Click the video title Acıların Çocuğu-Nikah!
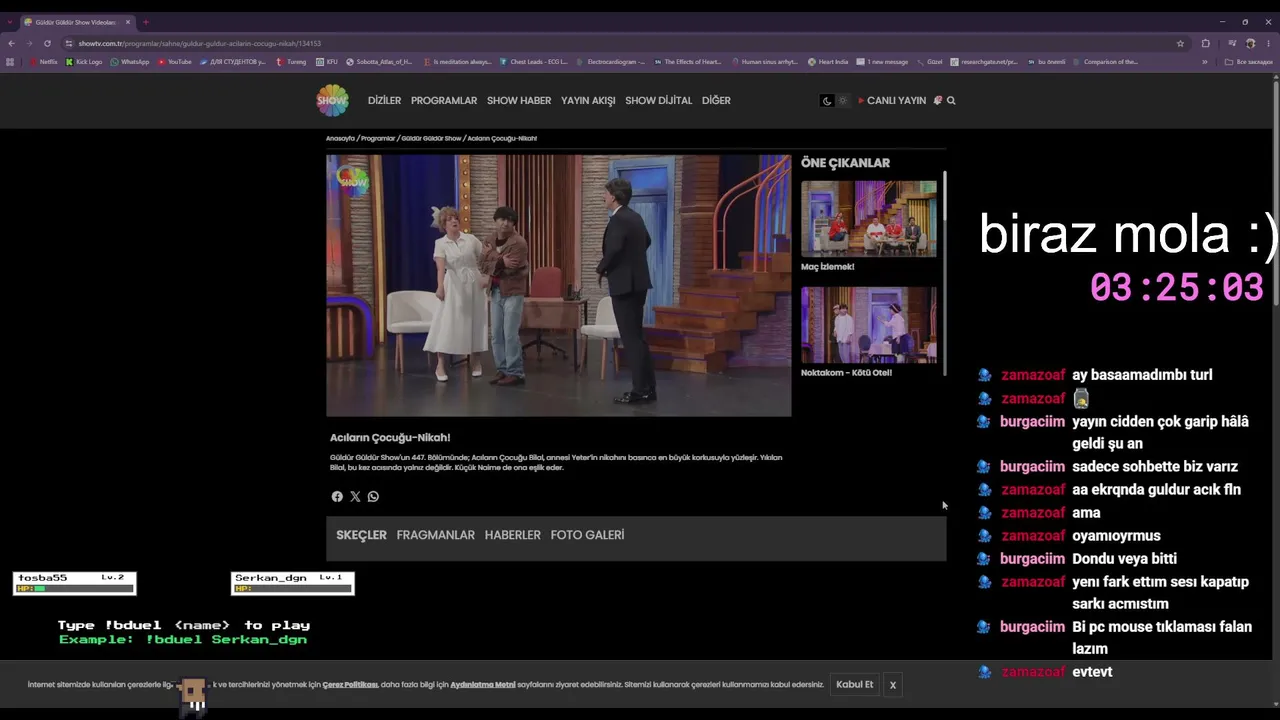Image resolution: width=1280 pixels, height=720 pixels. (390, 438)
